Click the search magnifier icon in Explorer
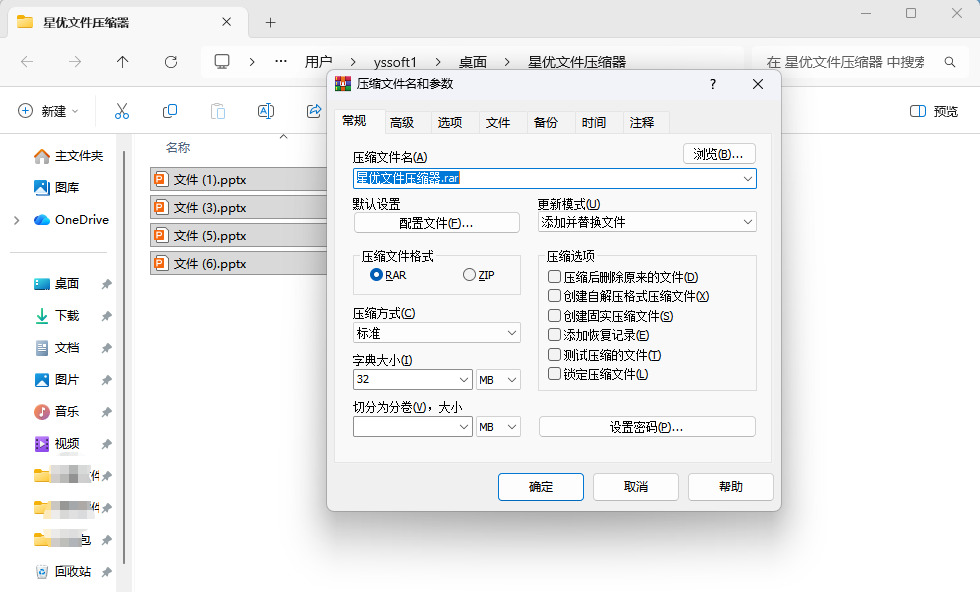980x592 pixels. (x=950, y=62)
